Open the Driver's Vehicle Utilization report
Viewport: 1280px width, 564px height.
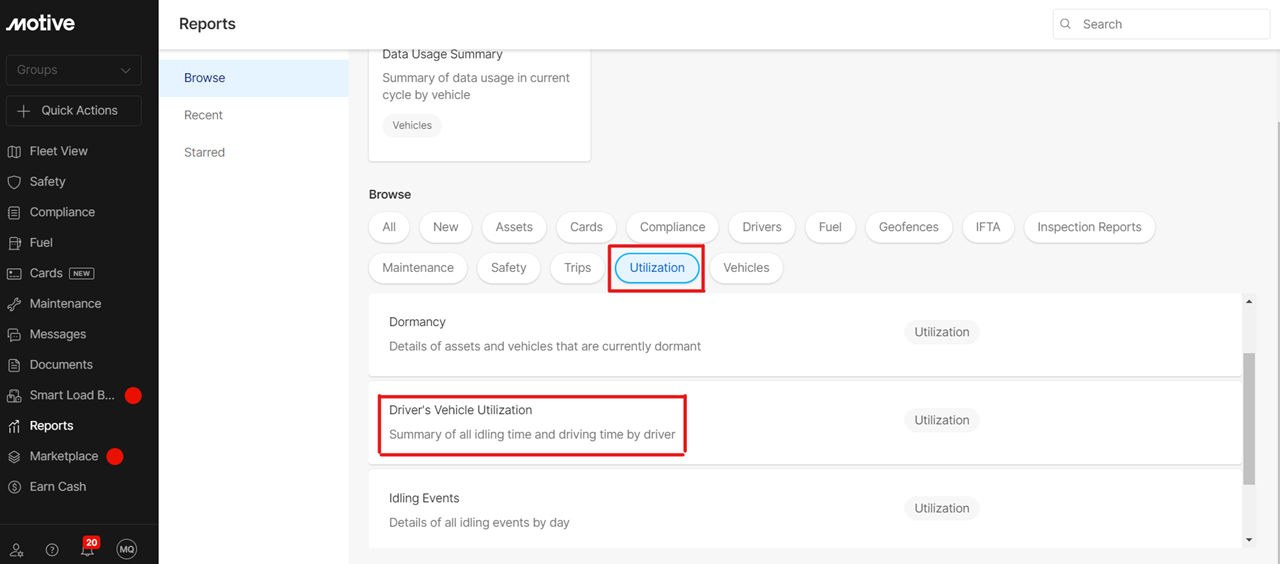[805, 422]
